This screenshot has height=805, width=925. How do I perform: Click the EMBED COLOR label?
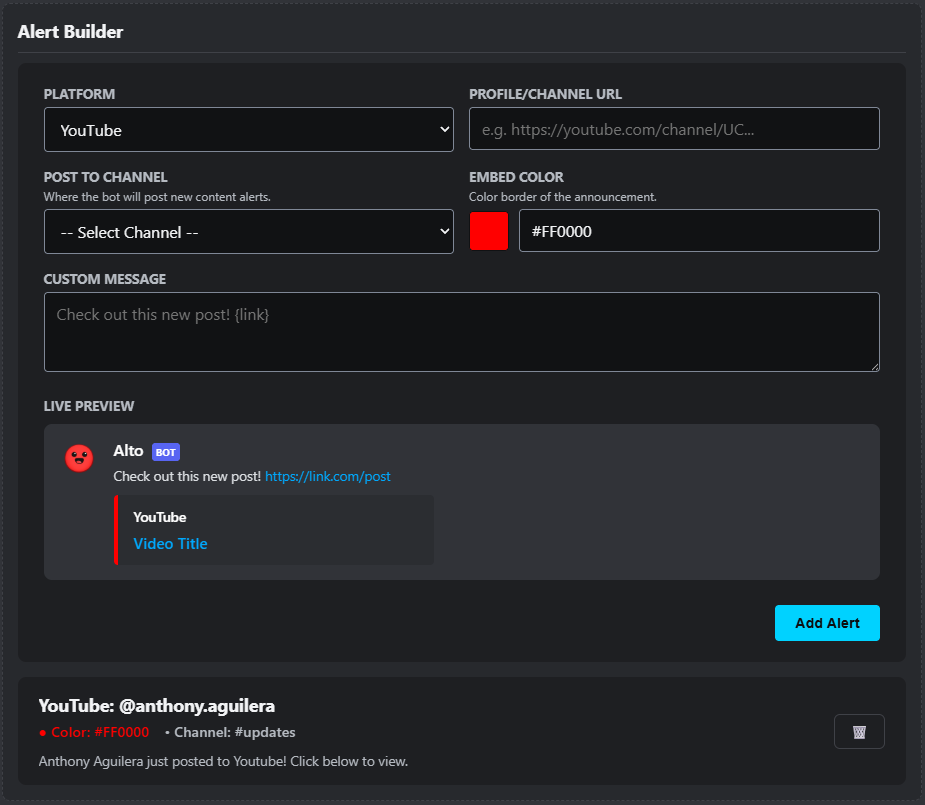click(x=516, y=178)
